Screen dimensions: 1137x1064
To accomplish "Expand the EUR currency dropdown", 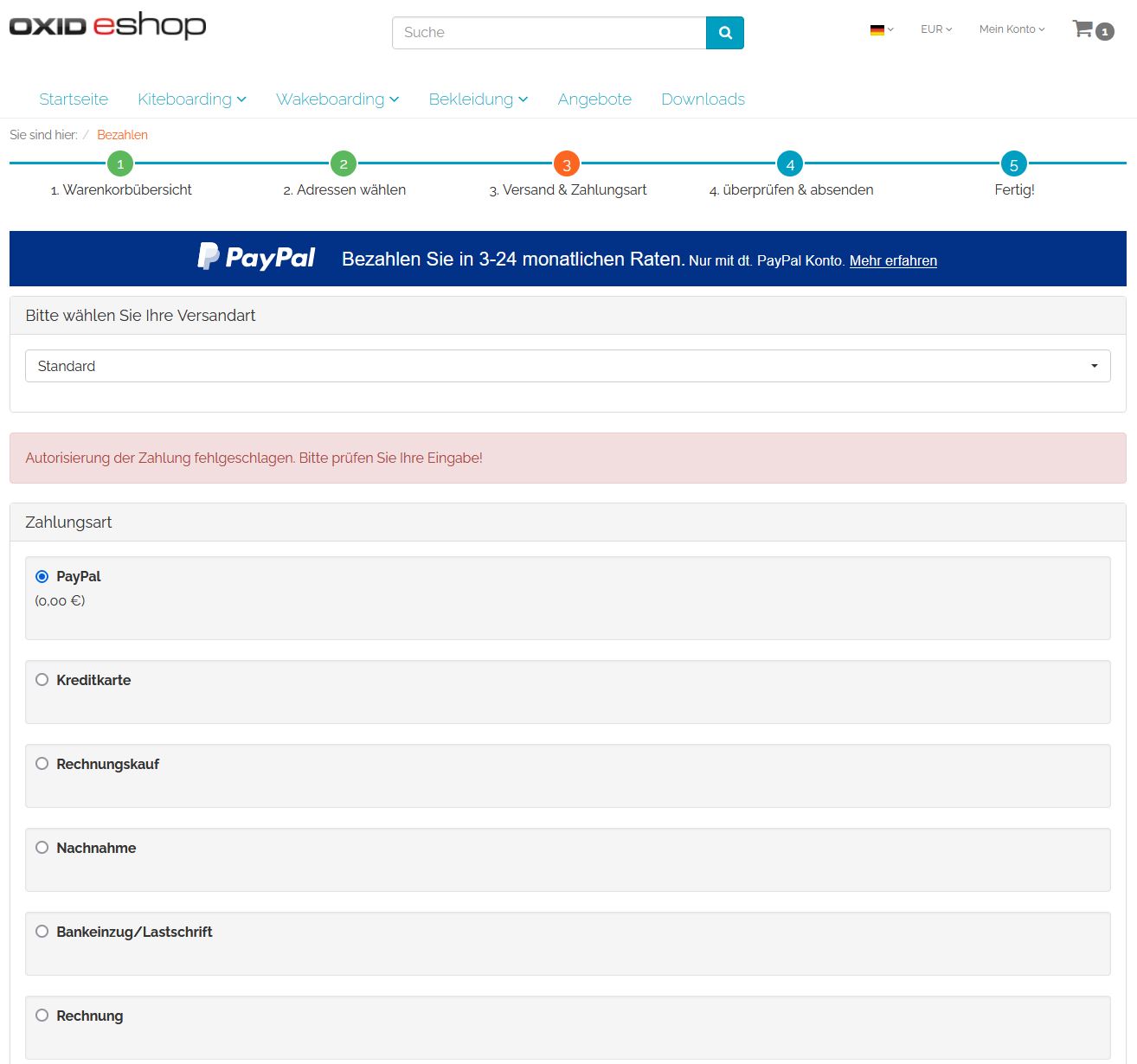I will 935,29.
